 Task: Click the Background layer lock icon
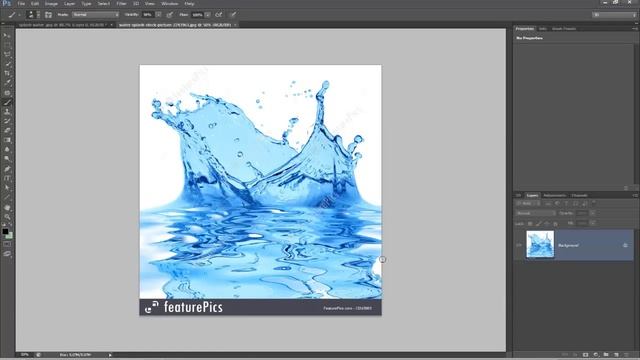(x=625, y=245)
